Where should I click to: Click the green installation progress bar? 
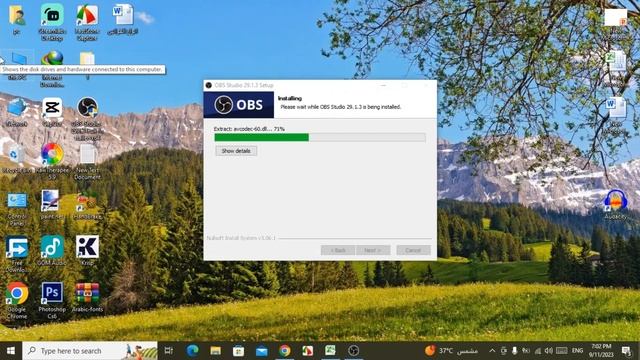(x=320, y=138)
